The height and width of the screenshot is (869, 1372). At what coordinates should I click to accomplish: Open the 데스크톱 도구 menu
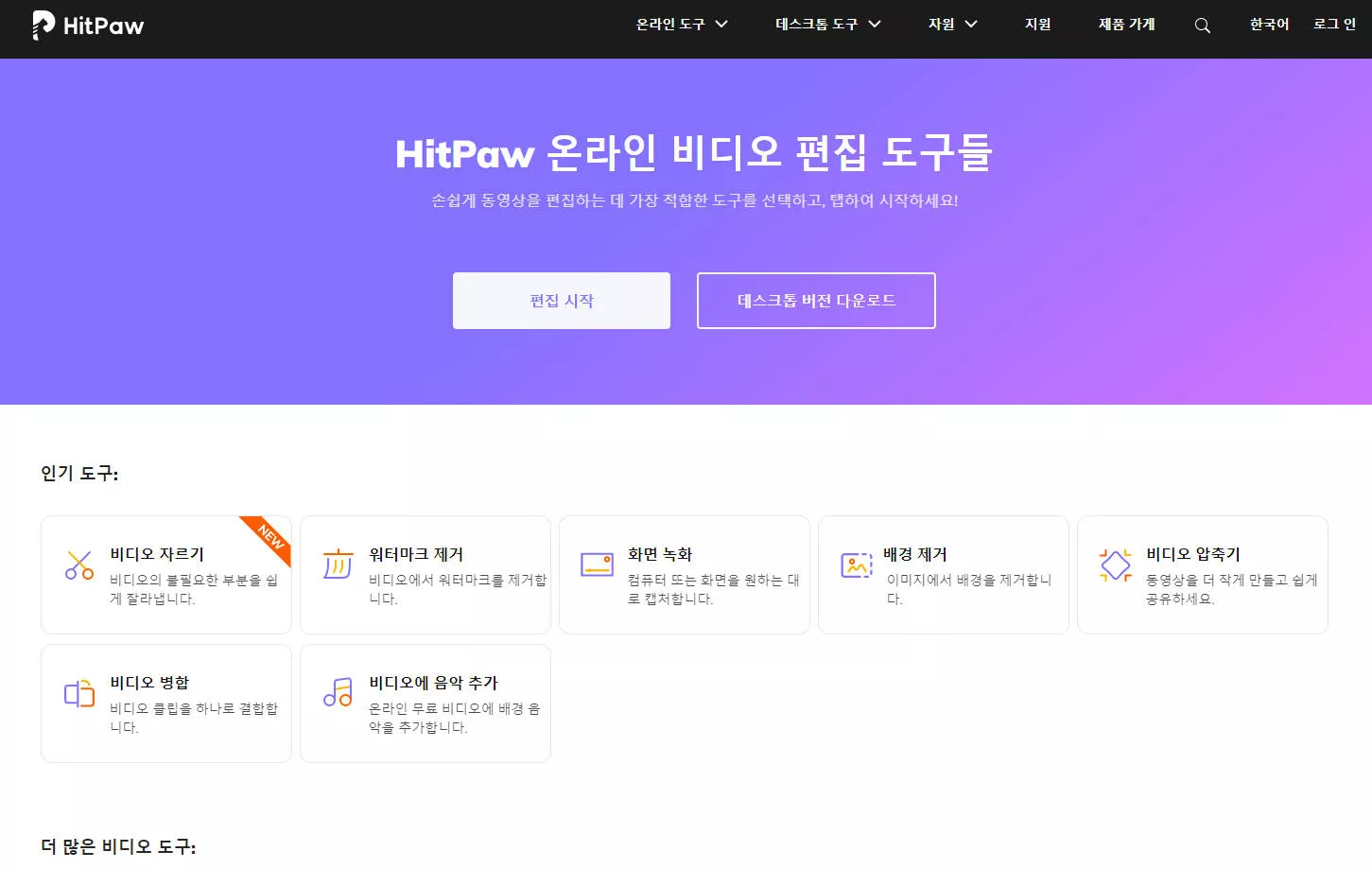[x=817, y=25]
